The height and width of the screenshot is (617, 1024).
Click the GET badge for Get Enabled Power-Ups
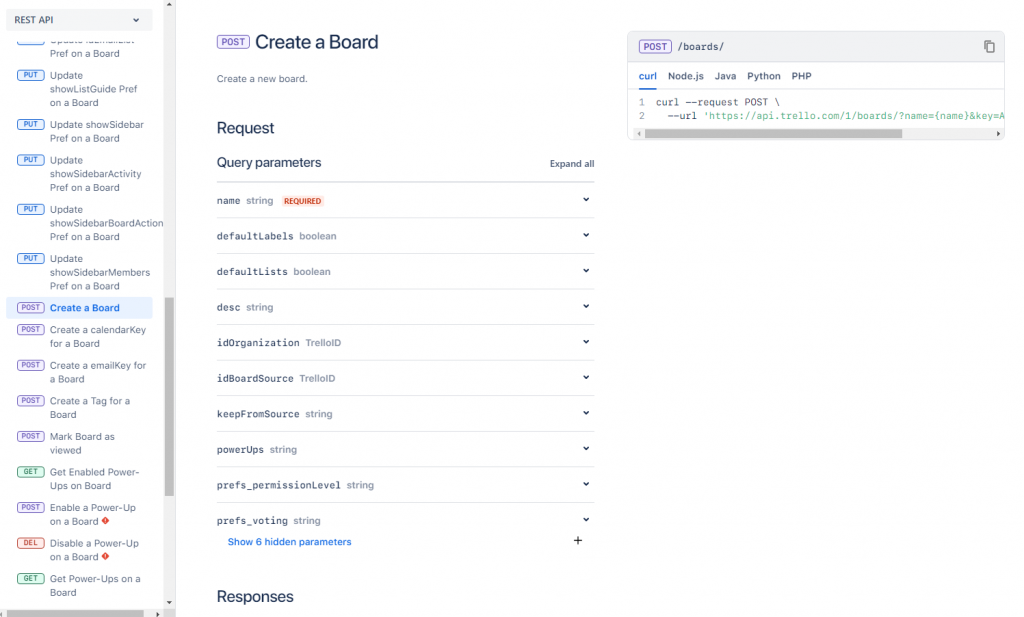[31, 472]
